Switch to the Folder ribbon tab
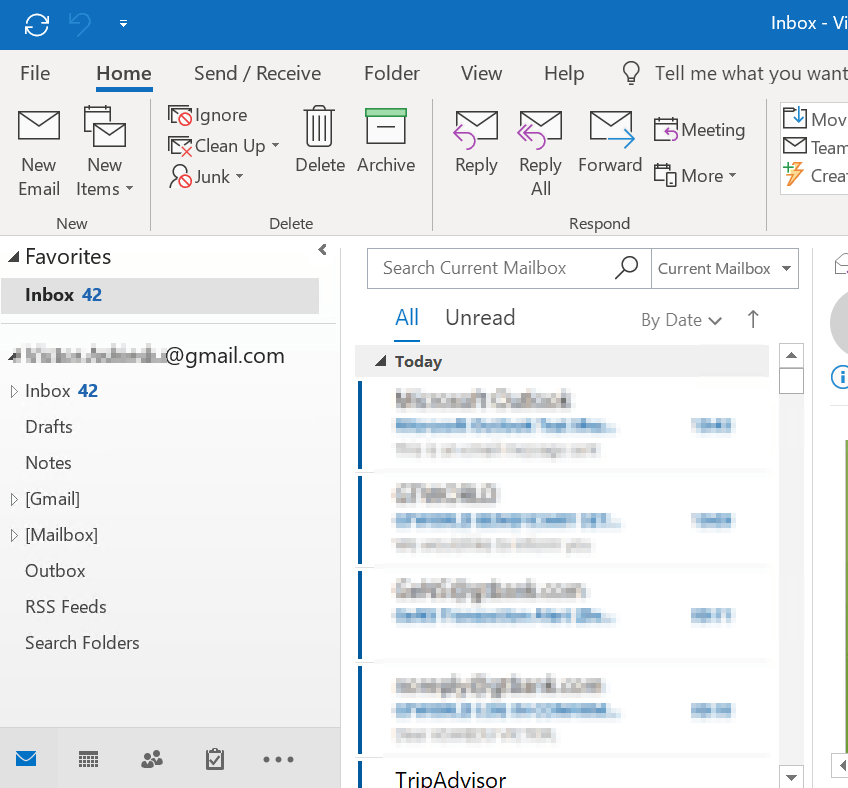Viewport: 848px width, 788px height. 392,73
